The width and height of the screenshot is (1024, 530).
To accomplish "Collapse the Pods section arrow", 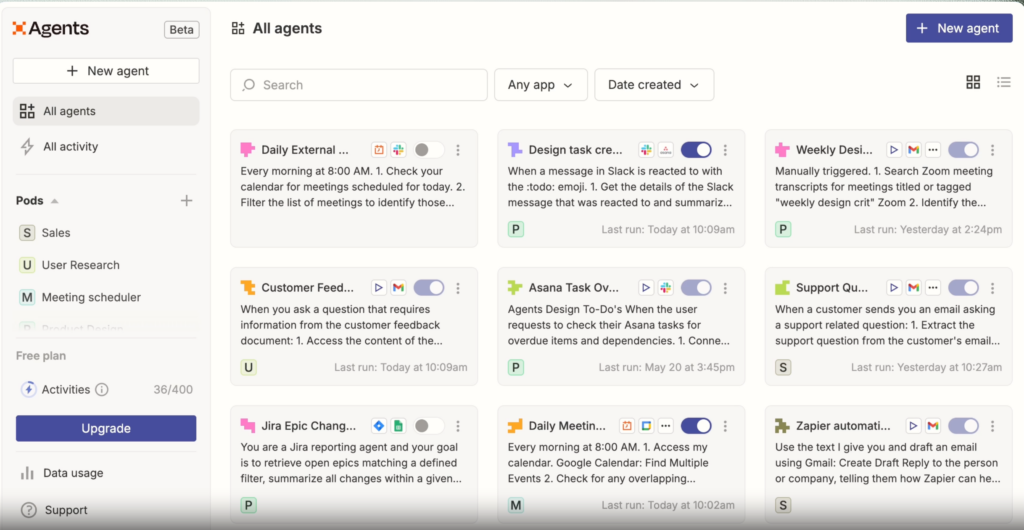I will (x=55, y=201).
